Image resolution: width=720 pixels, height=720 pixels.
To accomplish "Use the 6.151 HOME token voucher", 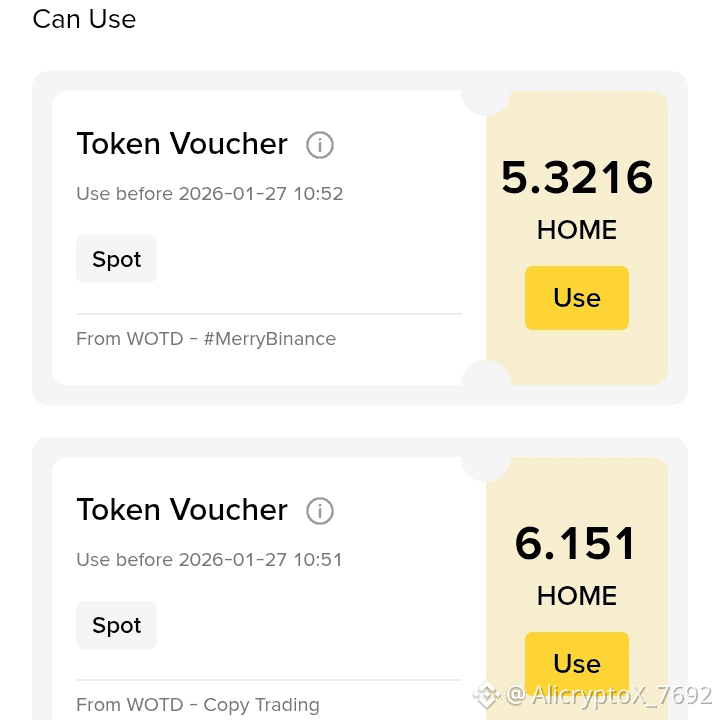I will click(576, 663).
